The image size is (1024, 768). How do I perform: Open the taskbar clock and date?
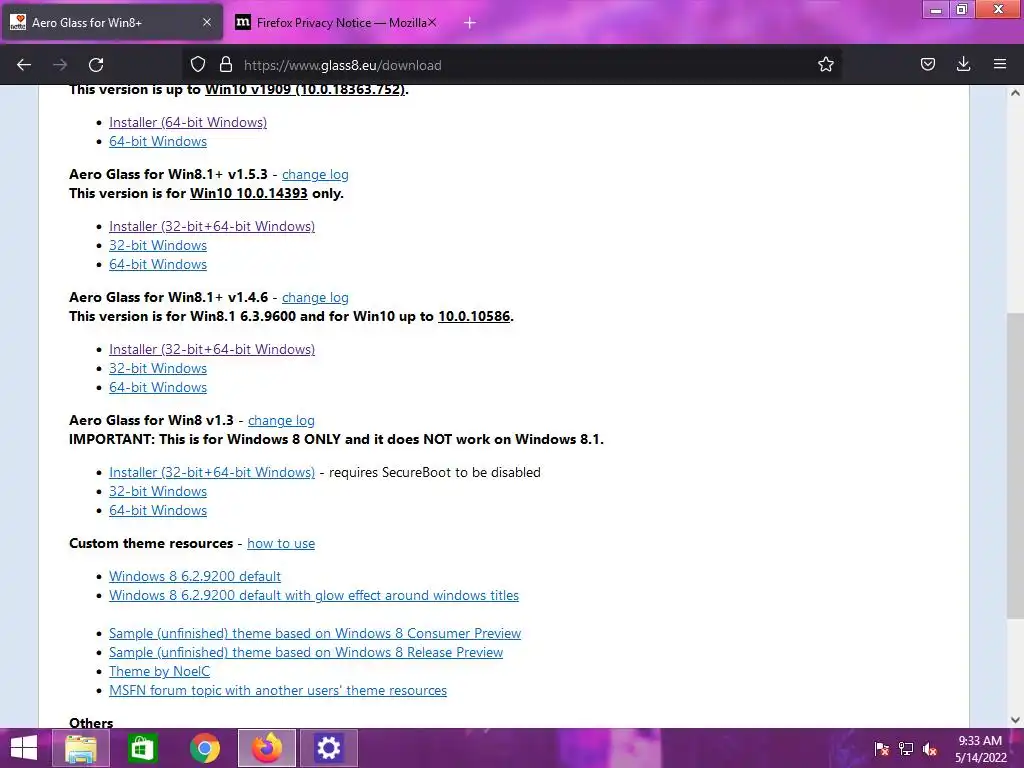980,749
